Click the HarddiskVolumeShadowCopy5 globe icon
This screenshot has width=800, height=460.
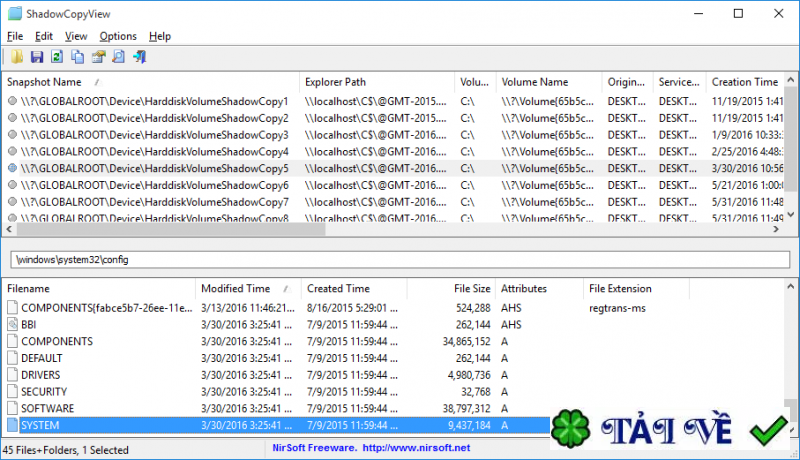(x=13, y=168)
